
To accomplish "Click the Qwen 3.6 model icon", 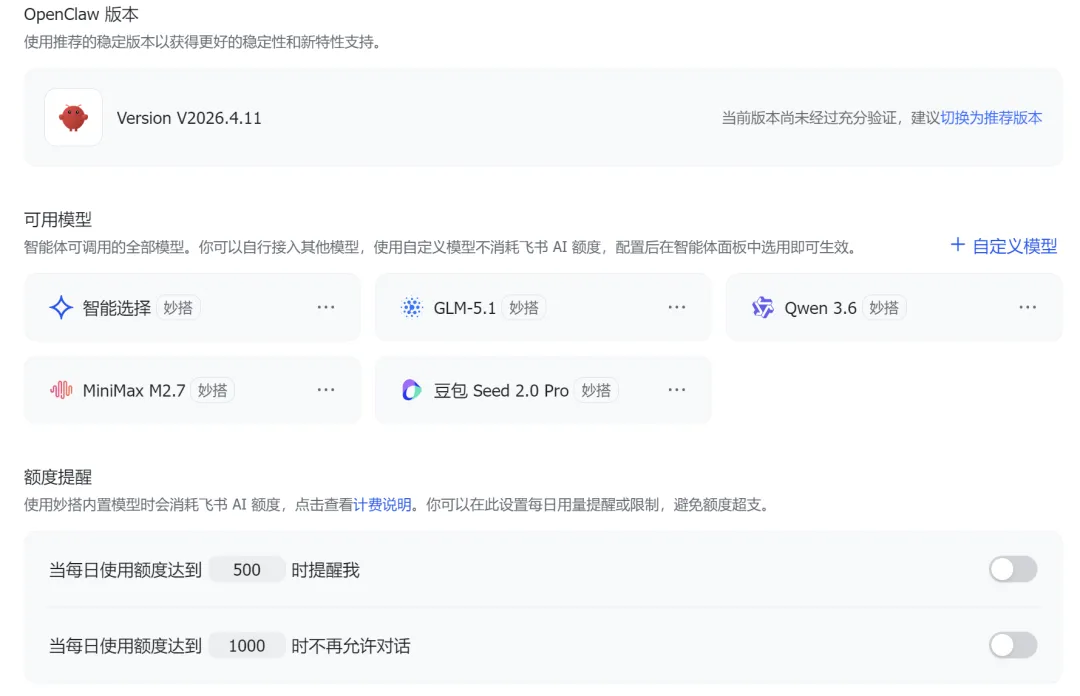I will 762,307.
